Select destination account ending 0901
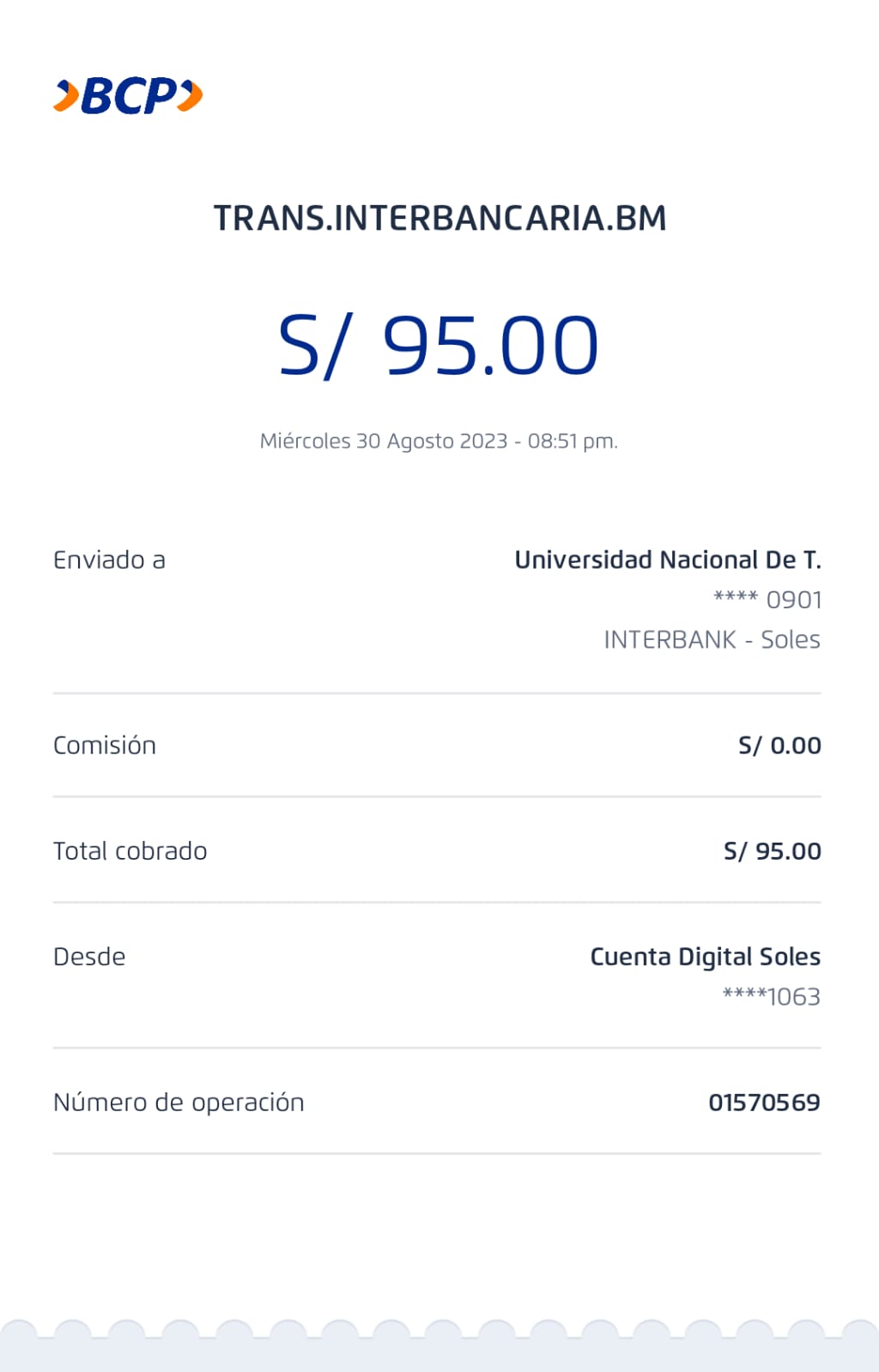Screen dimensions: 879x1372 click(767, 600)
